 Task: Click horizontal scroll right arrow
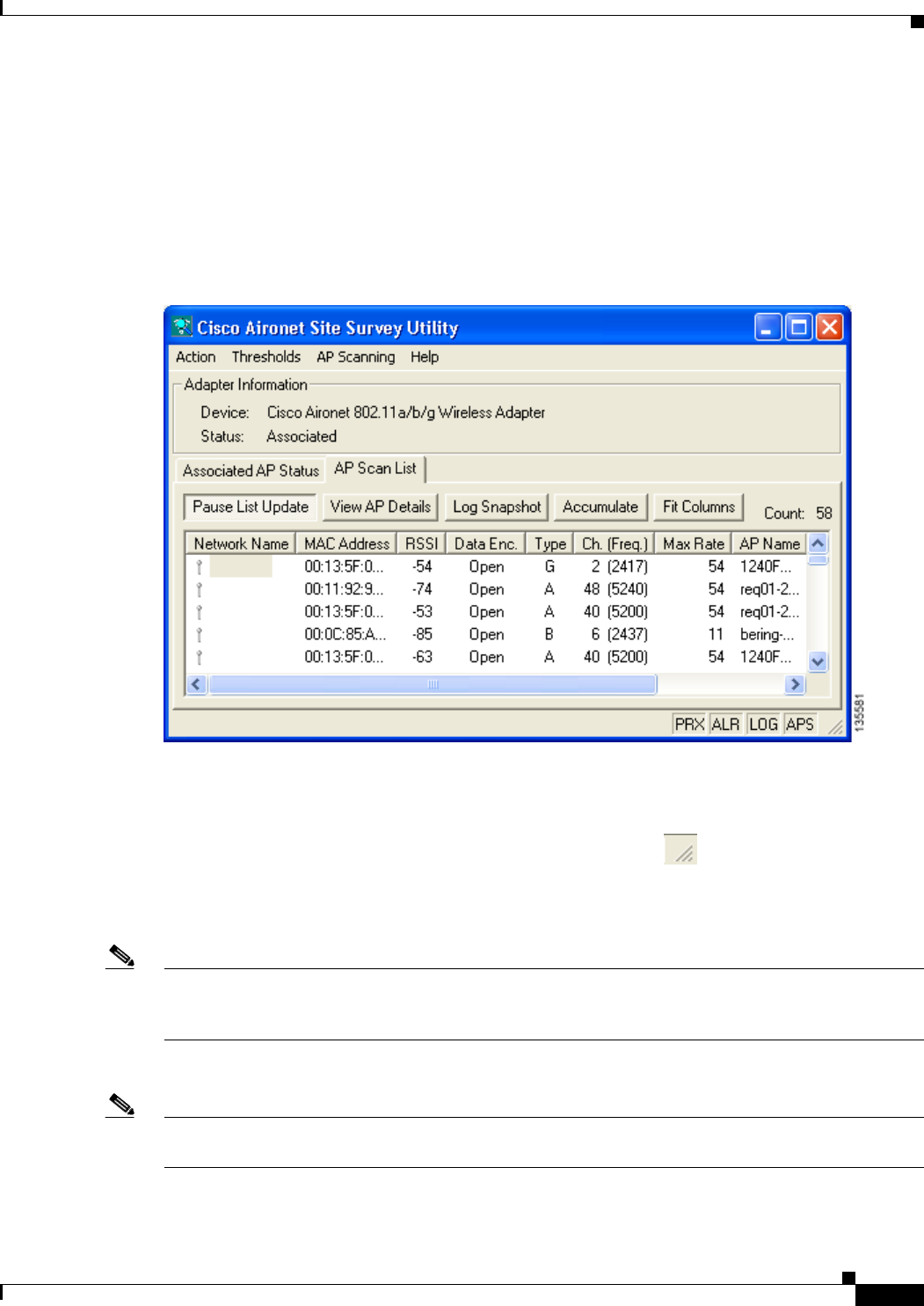(x=796, y=684)
